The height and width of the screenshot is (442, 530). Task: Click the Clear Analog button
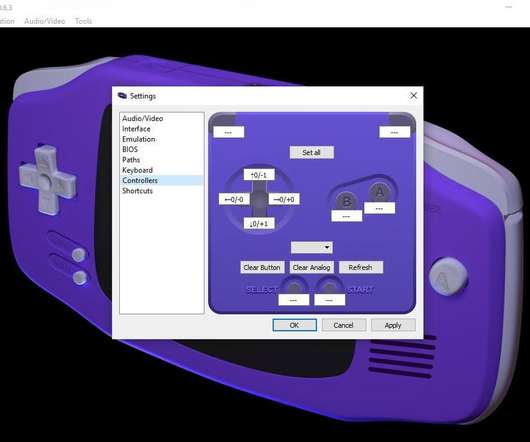pyautogui.click(x=312, y=267)
